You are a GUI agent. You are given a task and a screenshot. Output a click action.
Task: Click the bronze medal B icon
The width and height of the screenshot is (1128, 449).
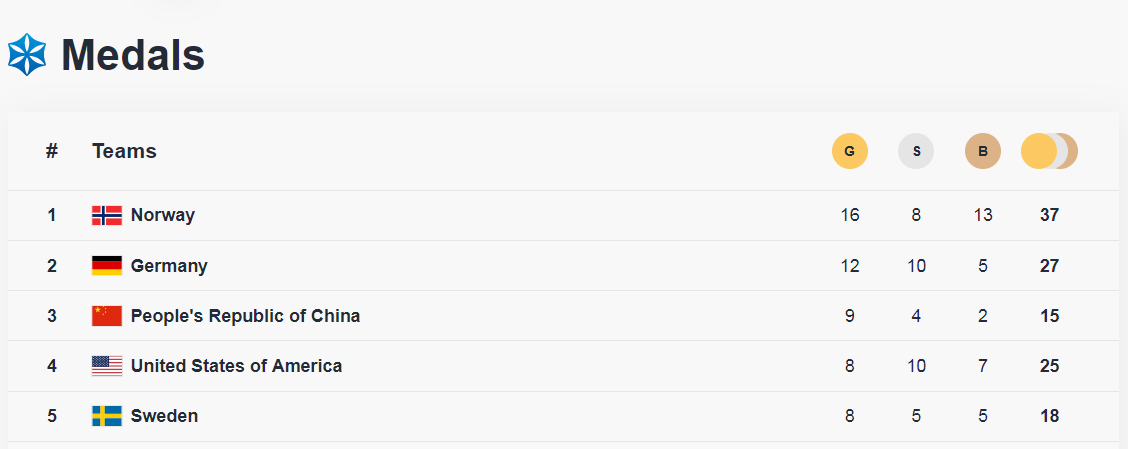pyautogui.click(x=982, y=151)
